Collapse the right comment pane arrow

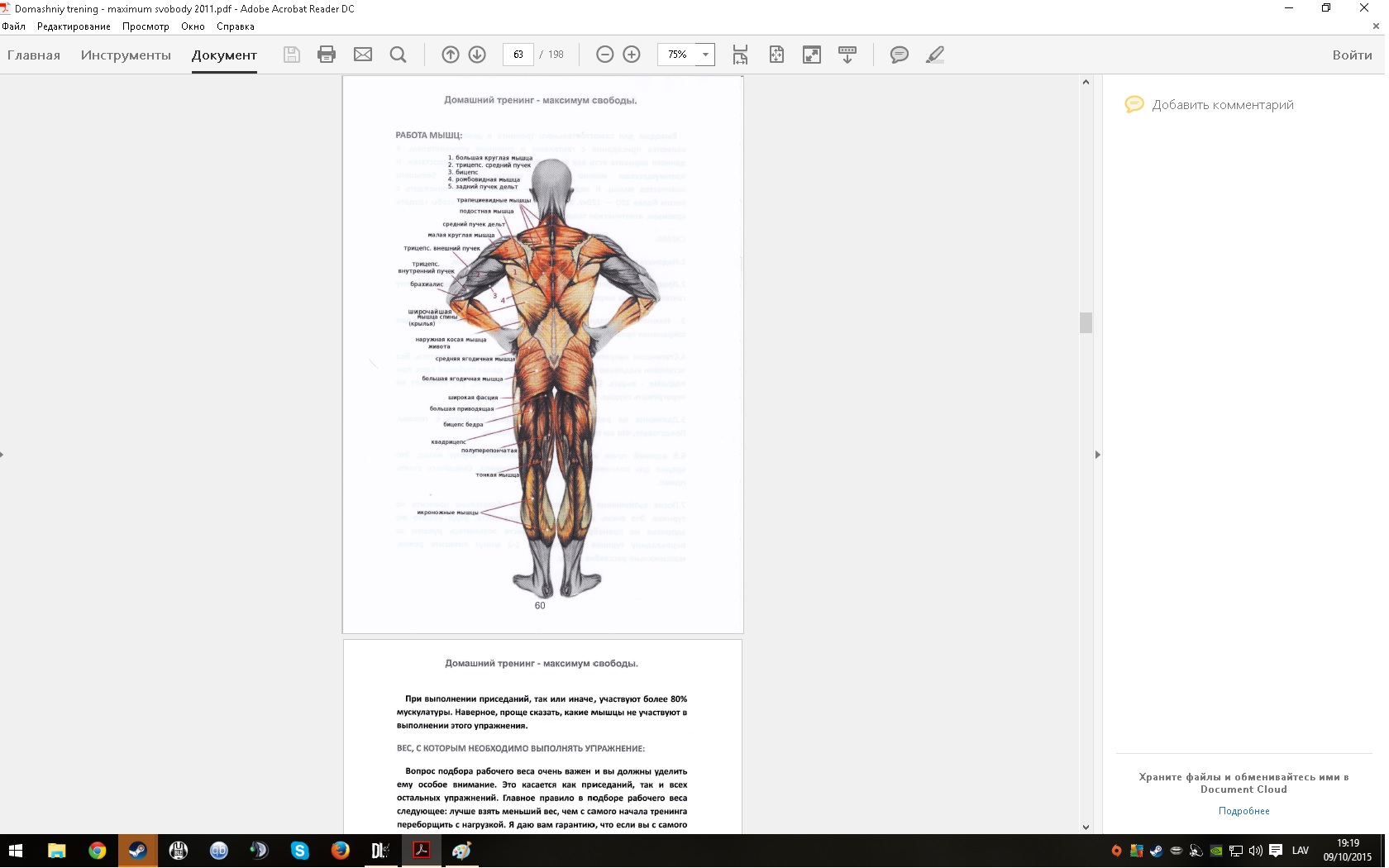click(1097, 454)
